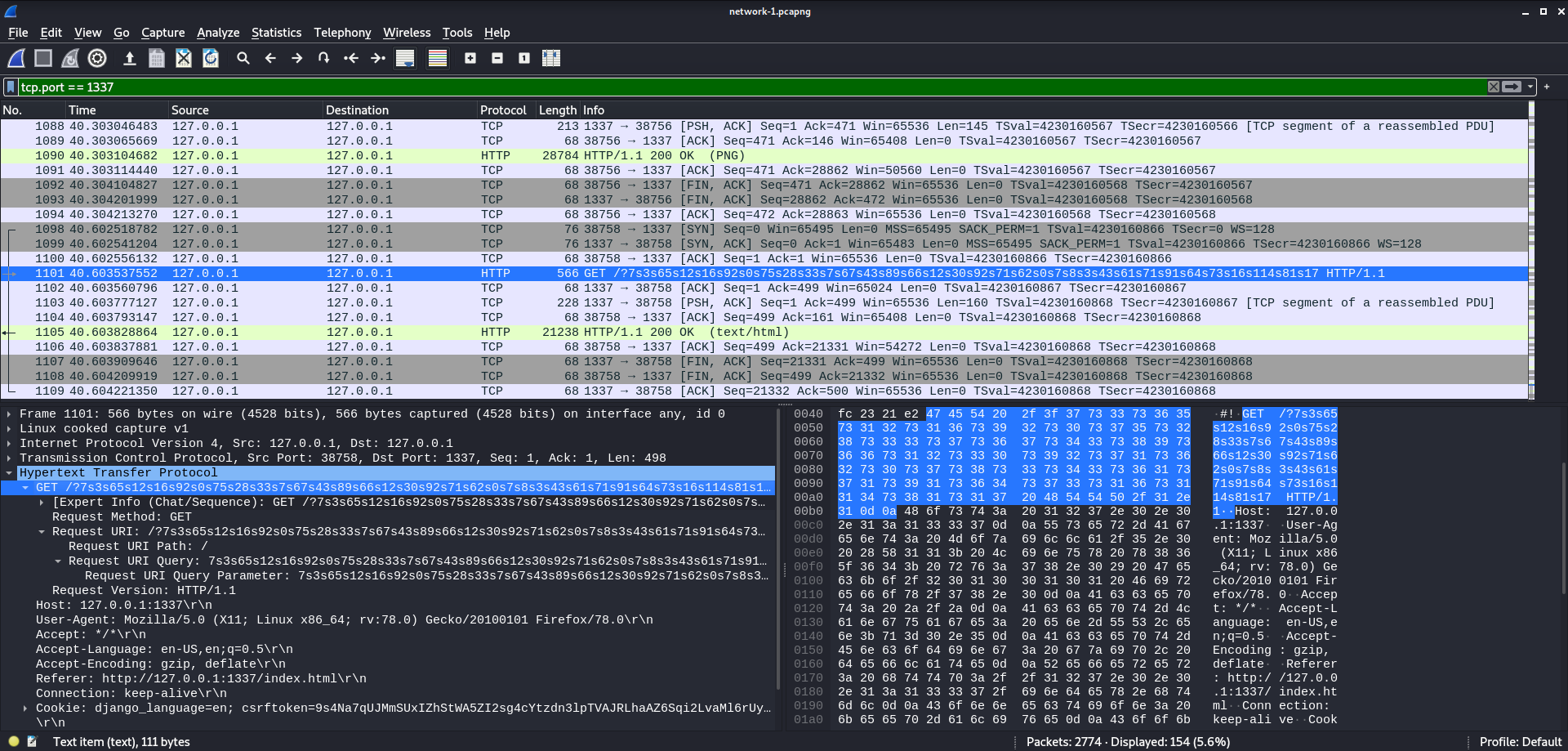This screenshot has height=751, width=1568.
Task: Reset text to normal size
Action: tap(524, 58)
